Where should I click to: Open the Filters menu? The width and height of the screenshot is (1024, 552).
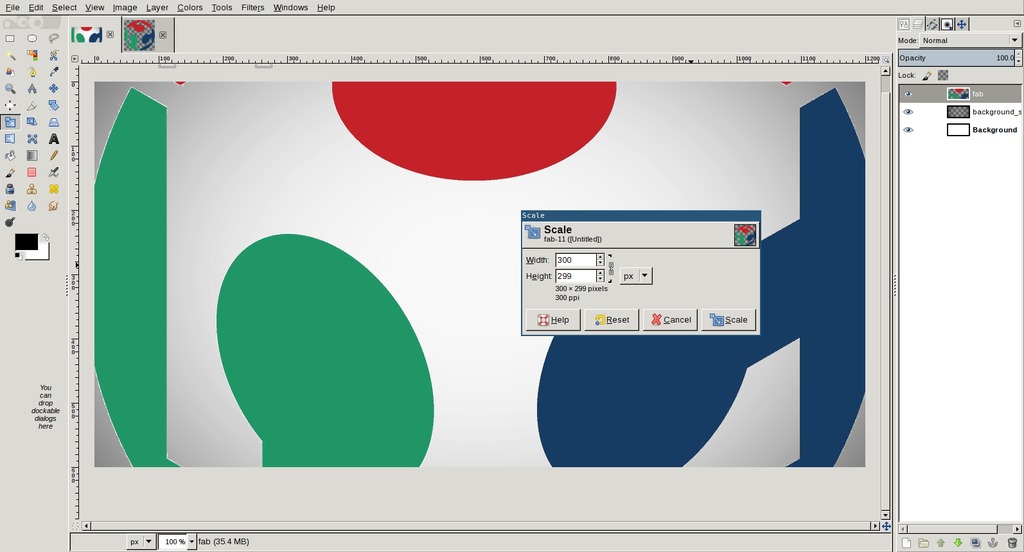click(253, 7)
